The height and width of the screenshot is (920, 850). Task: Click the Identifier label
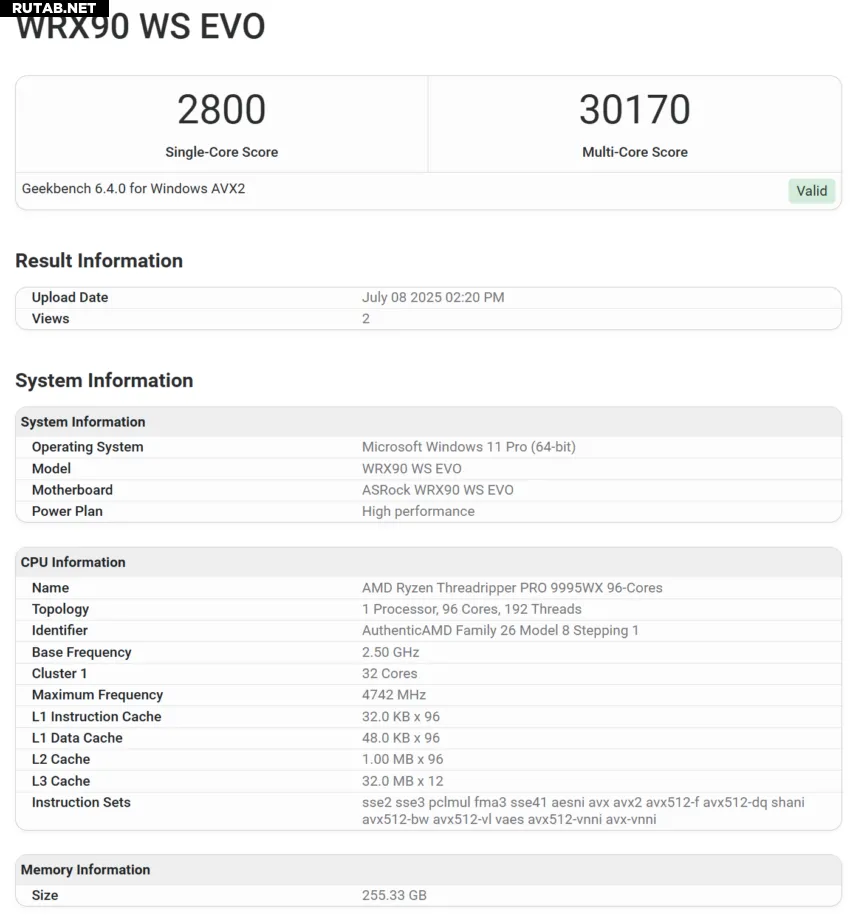click(59, 631)
